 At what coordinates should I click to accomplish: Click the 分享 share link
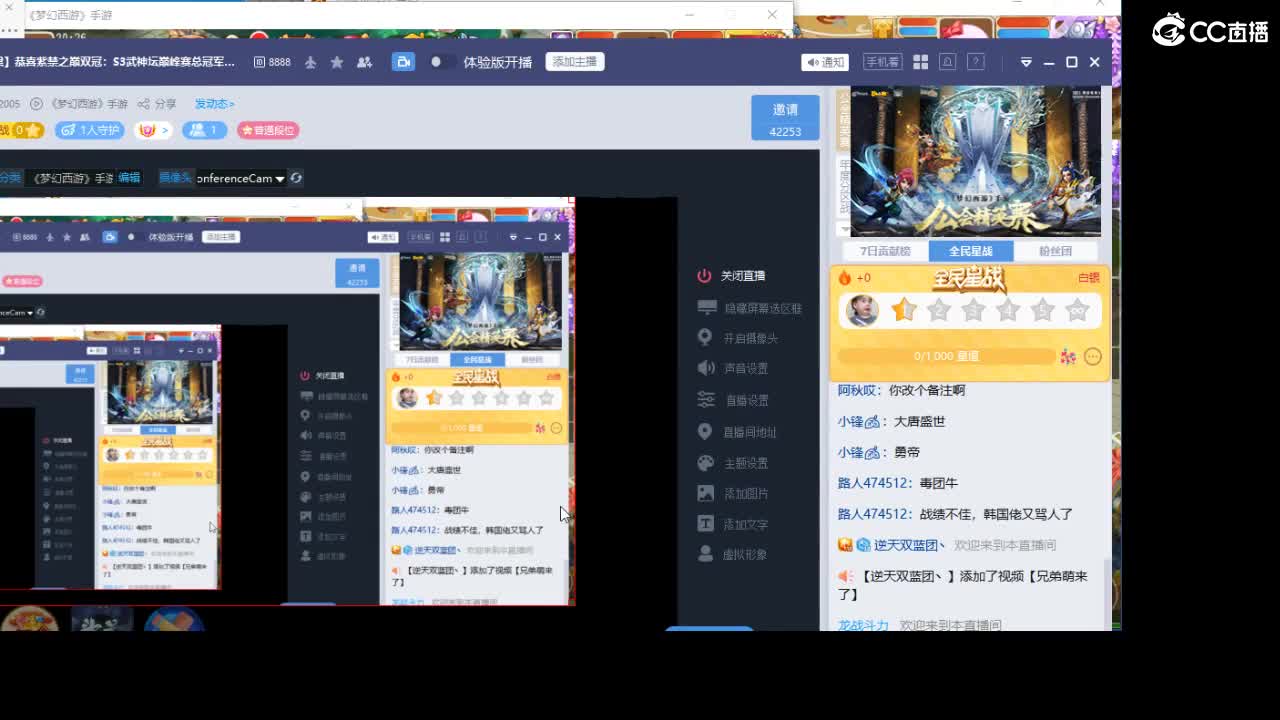[x=157, y=104]
